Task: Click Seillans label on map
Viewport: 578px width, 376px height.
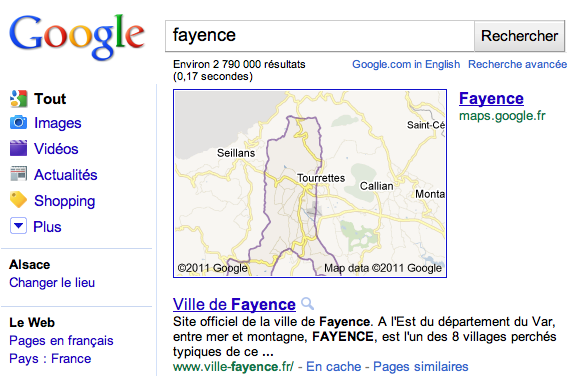Action: [x=236, y=153]
